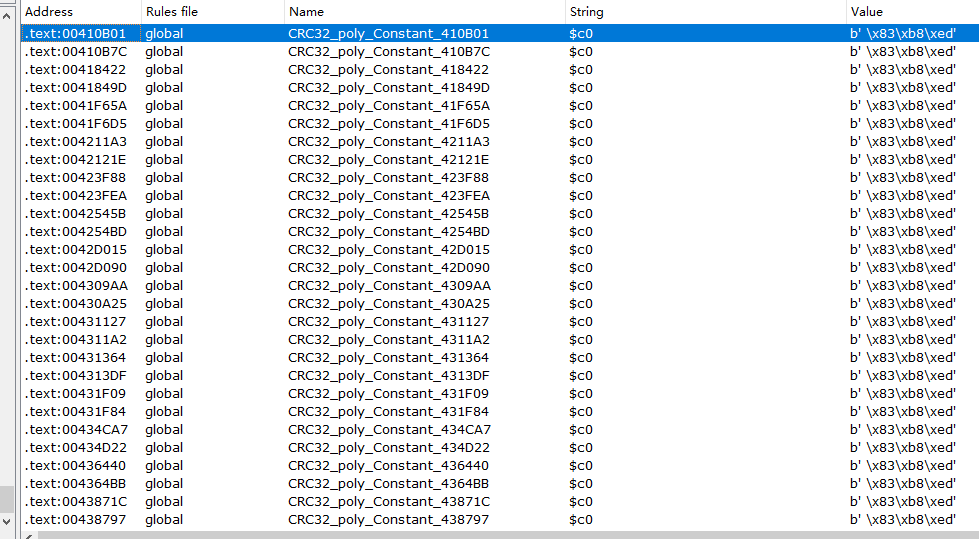979x539 pixels.
Task: Select address .text:004211A3
Action: [x=76, y=142]
